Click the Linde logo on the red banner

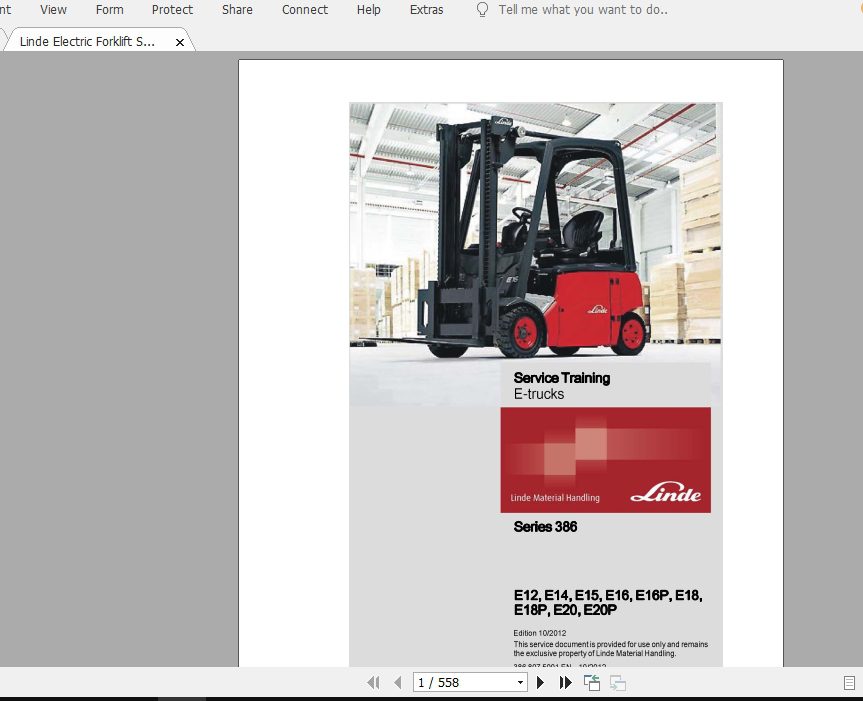[666, 492]
